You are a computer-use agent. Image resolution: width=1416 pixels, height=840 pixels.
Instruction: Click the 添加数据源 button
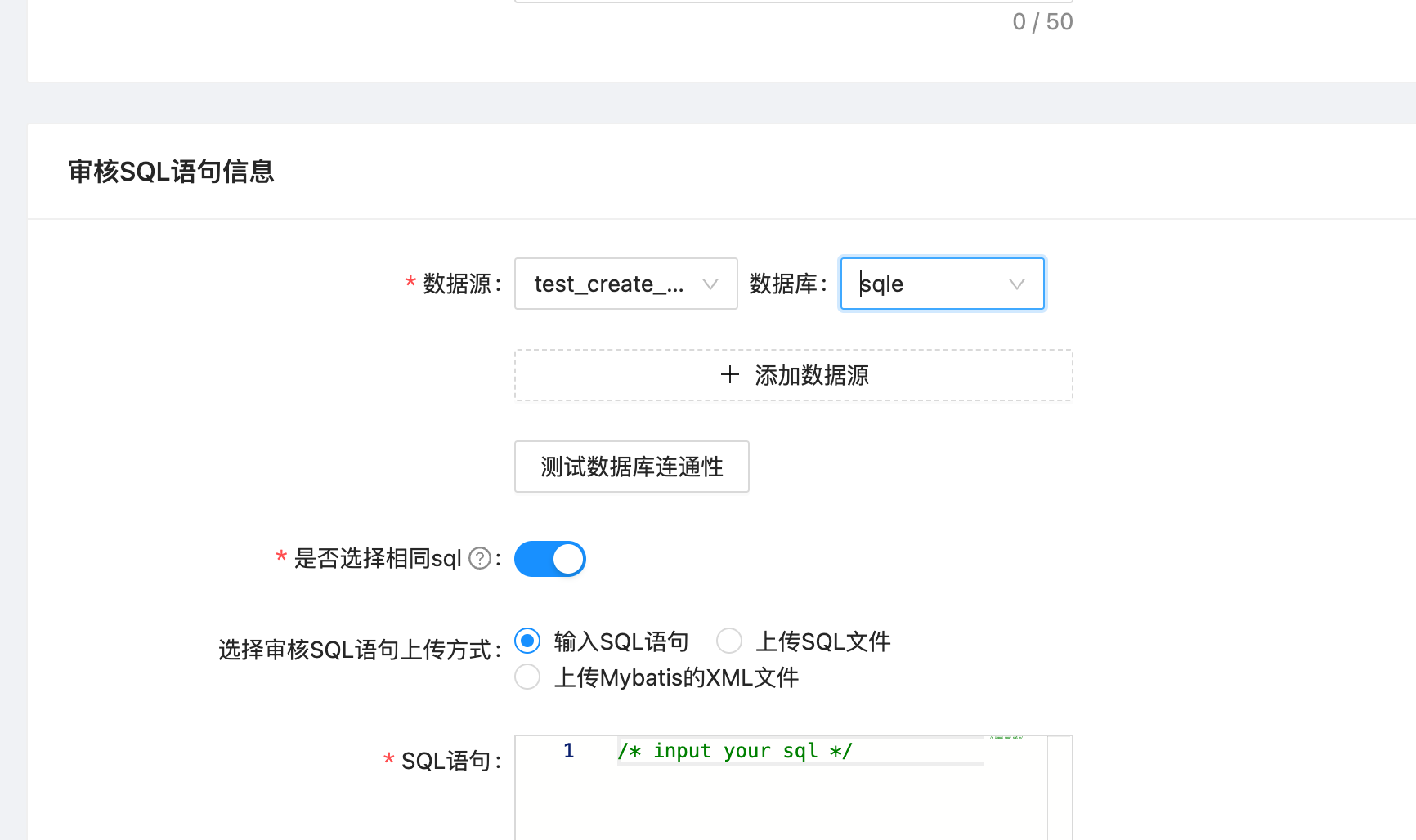793,375
